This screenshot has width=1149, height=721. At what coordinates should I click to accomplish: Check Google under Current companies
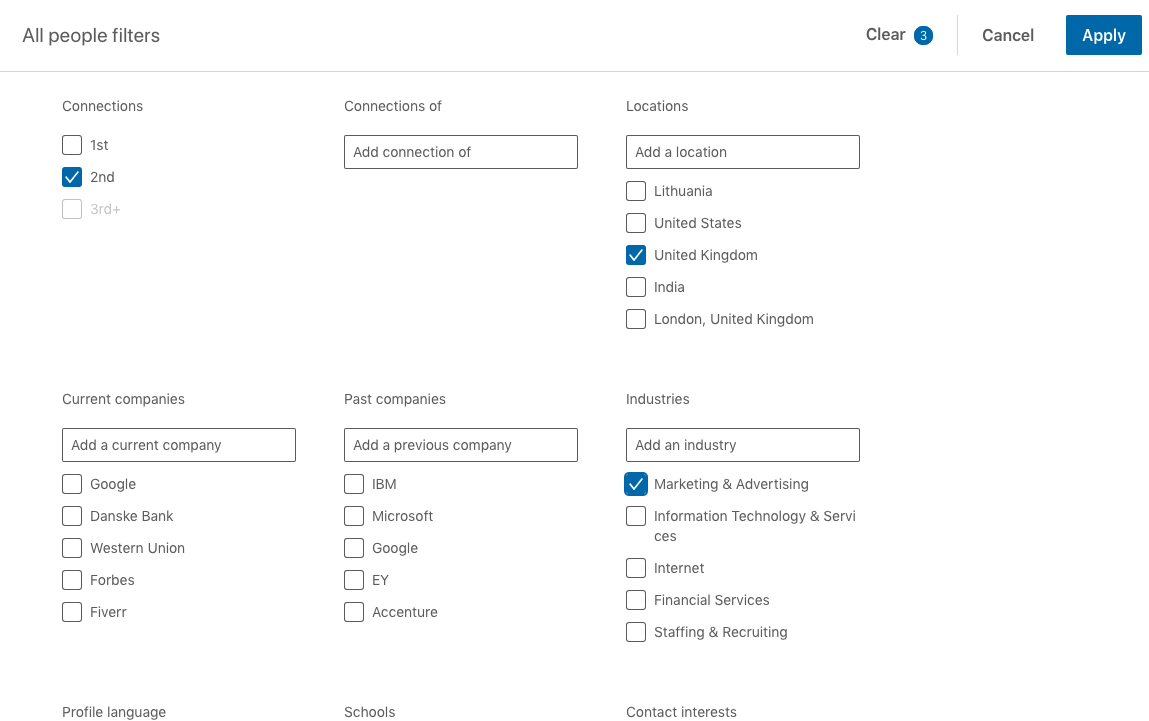coord(72,484)
